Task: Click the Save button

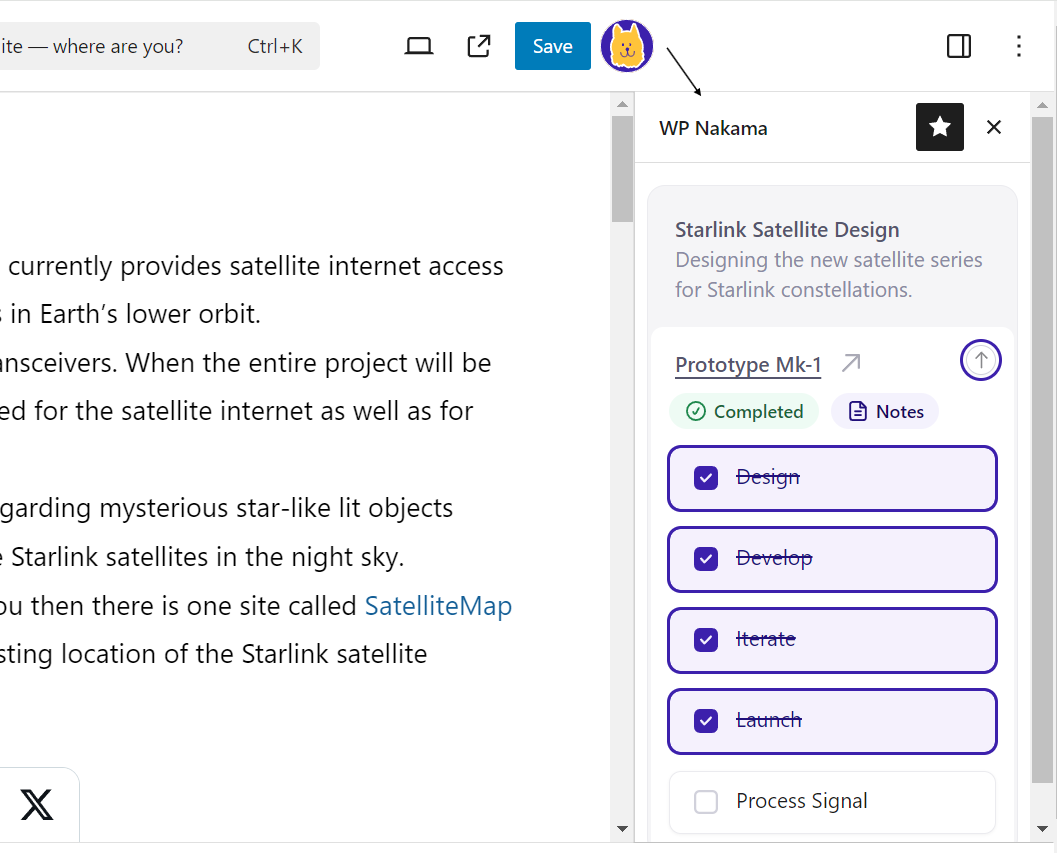Action: point(553,46)
